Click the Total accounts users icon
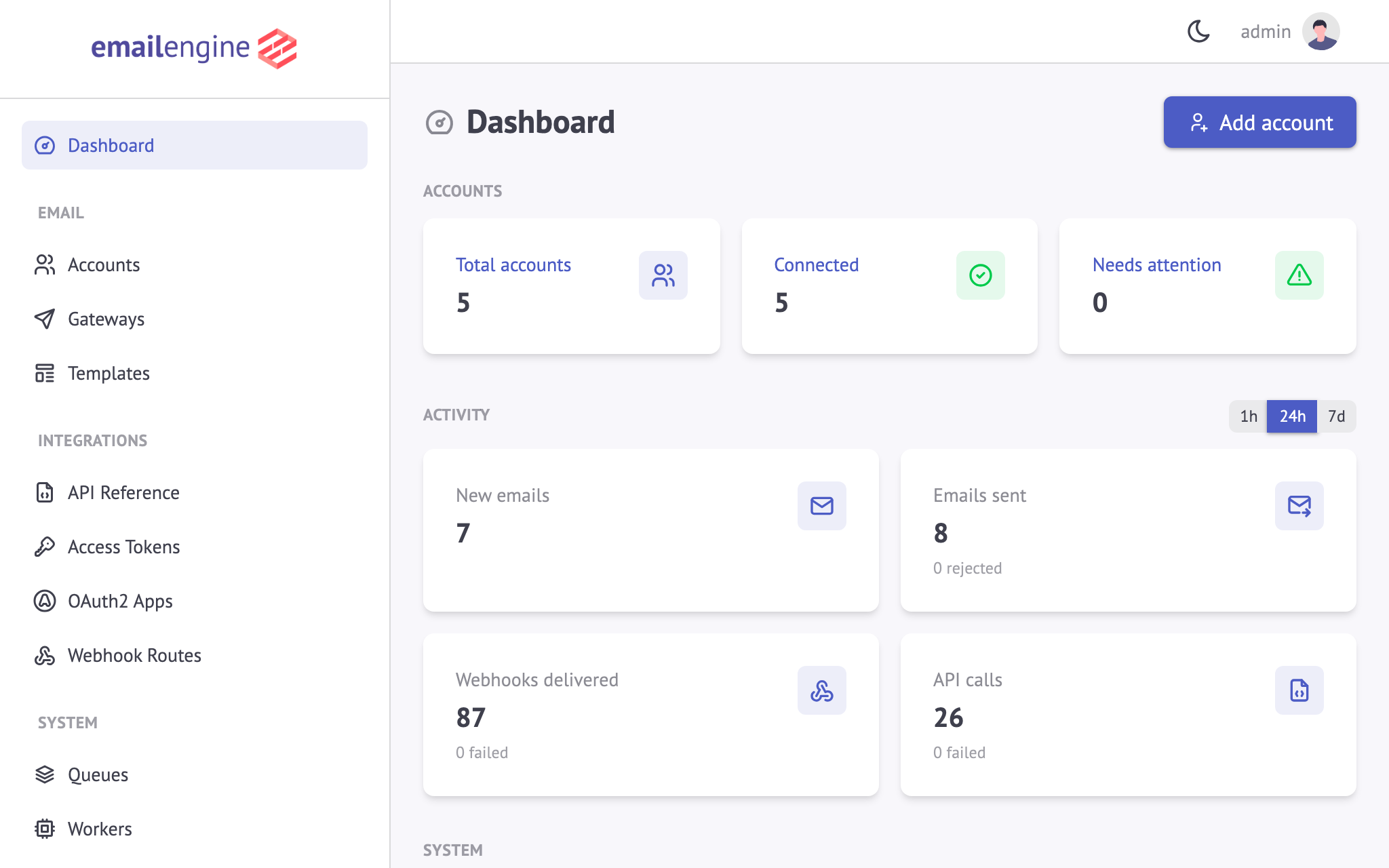 (663, 275)
